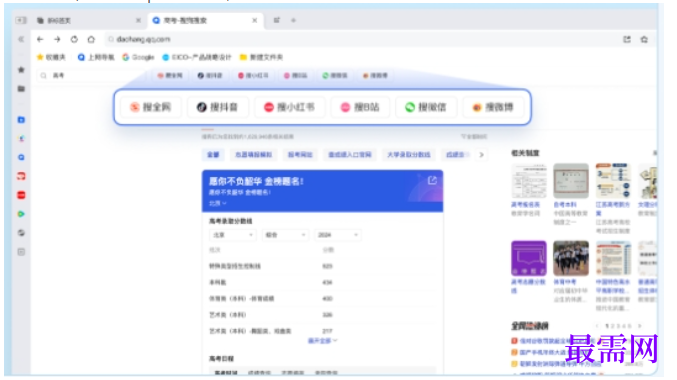Open the tab list icon beside new-tab plus
The image size is (677, 380).
coord(277,20)
